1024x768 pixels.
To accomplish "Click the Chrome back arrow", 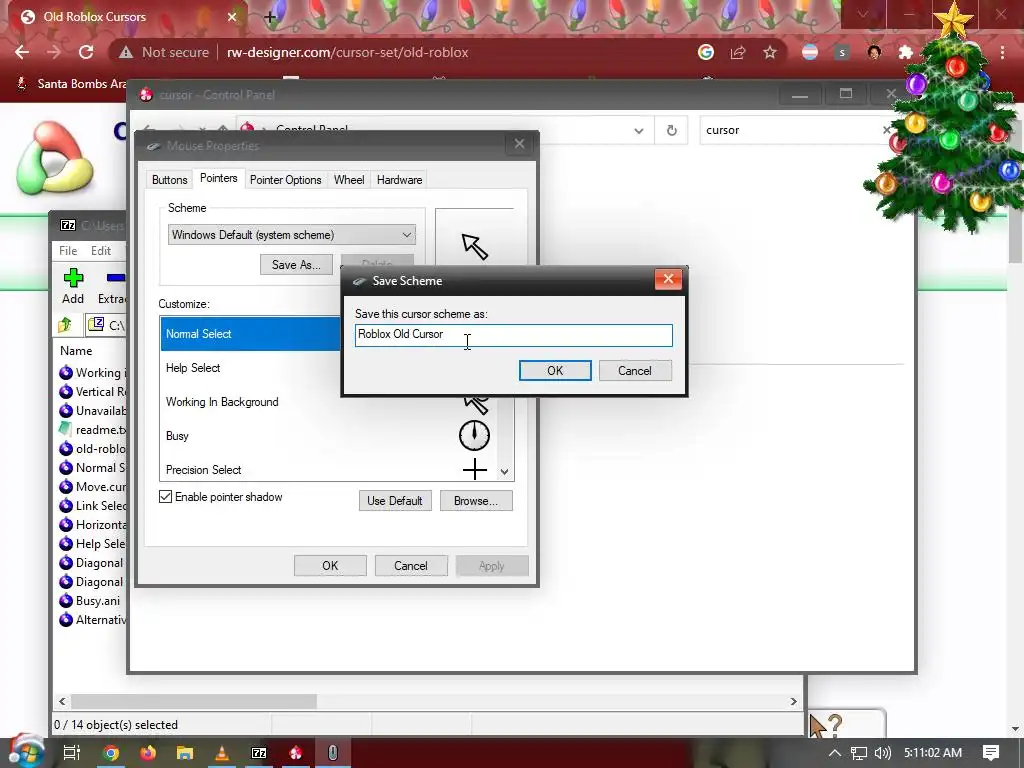I will [22, 52].
